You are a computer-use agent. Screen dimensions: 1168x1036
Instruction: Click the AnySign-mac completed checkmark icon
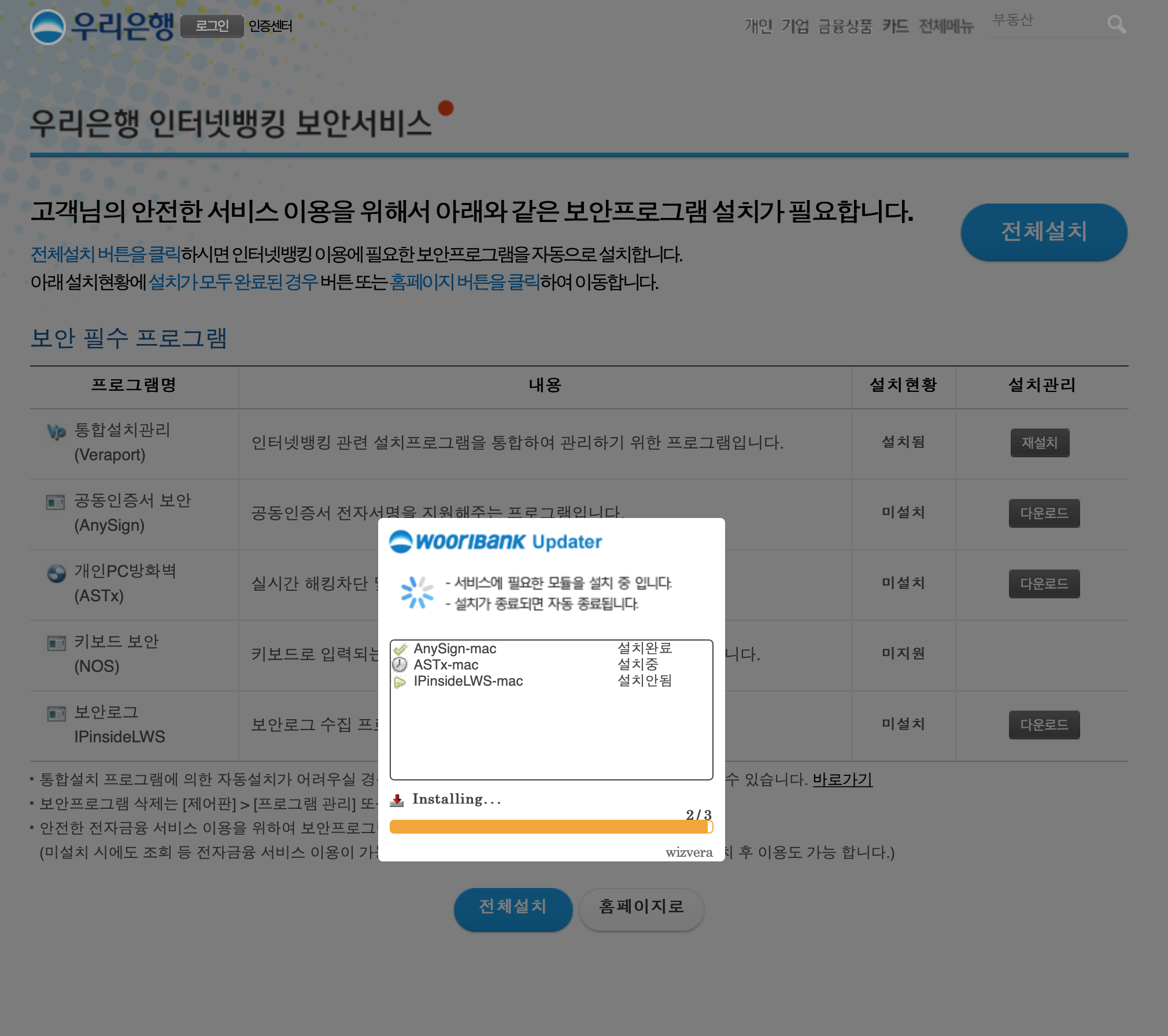[400, 649]
